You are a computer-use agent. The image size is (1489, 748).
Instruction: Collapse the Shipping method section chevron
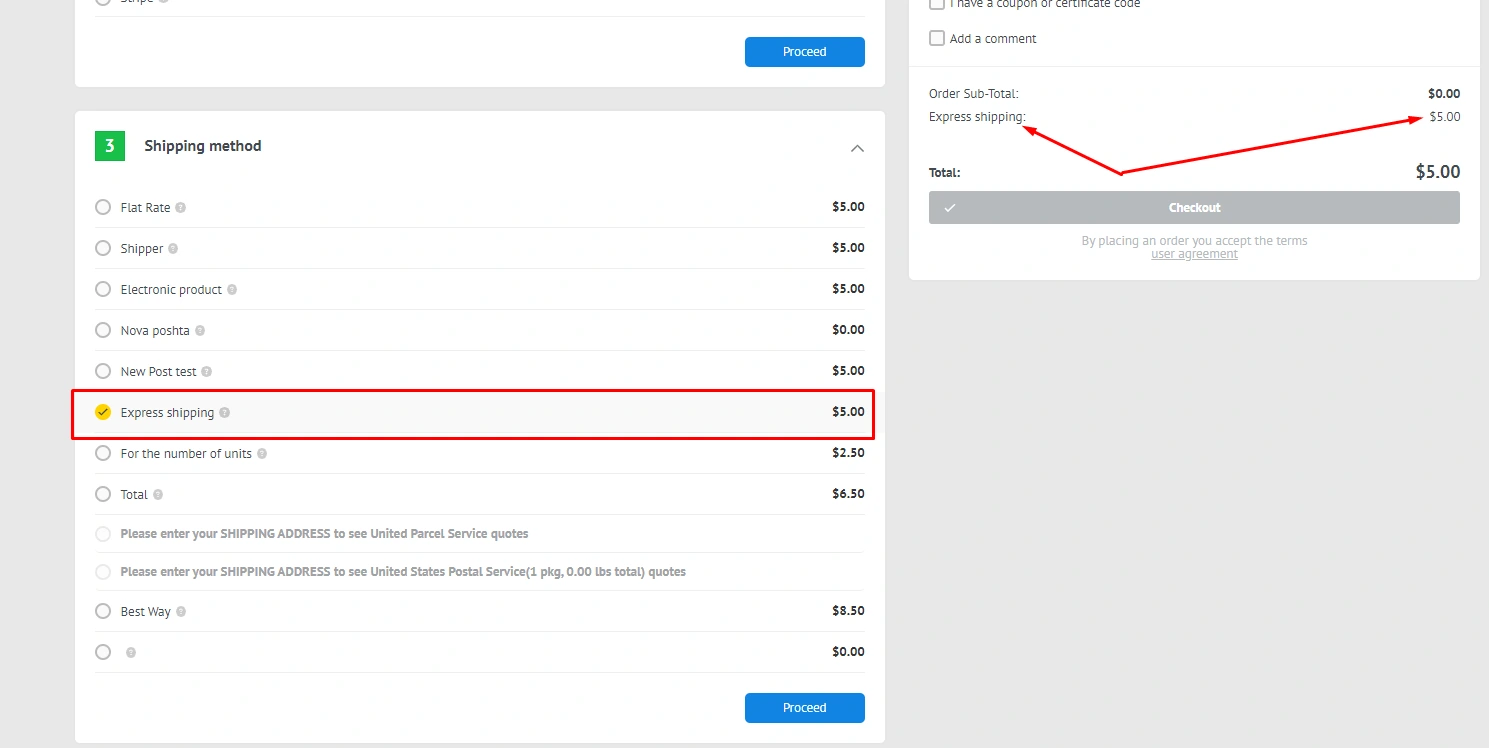coord(857,148)
